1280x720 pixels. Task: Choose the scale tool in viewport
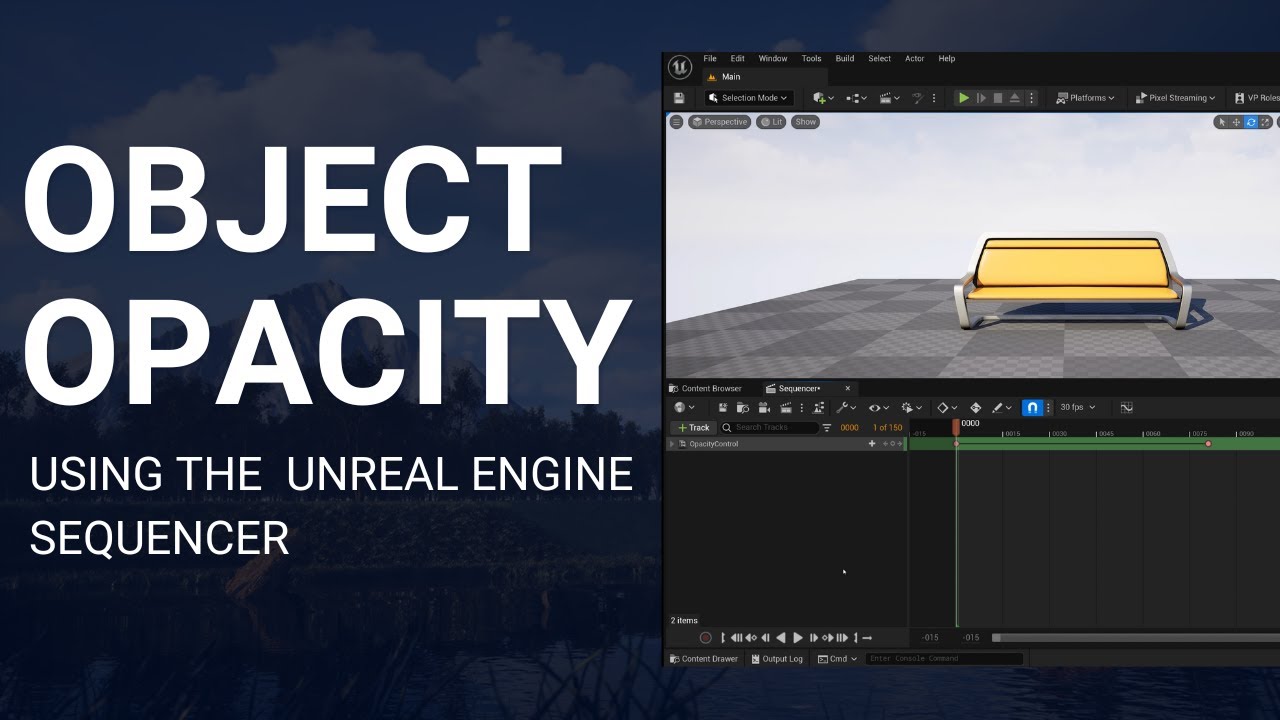pos(1265,122)
